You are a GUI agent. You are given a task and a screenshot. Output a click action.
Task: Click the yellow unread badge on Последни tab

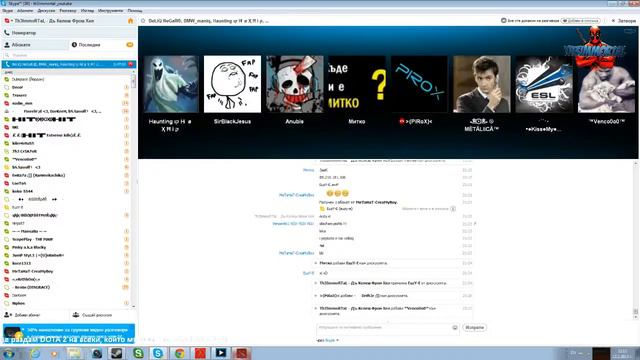(x=130, y=45)
